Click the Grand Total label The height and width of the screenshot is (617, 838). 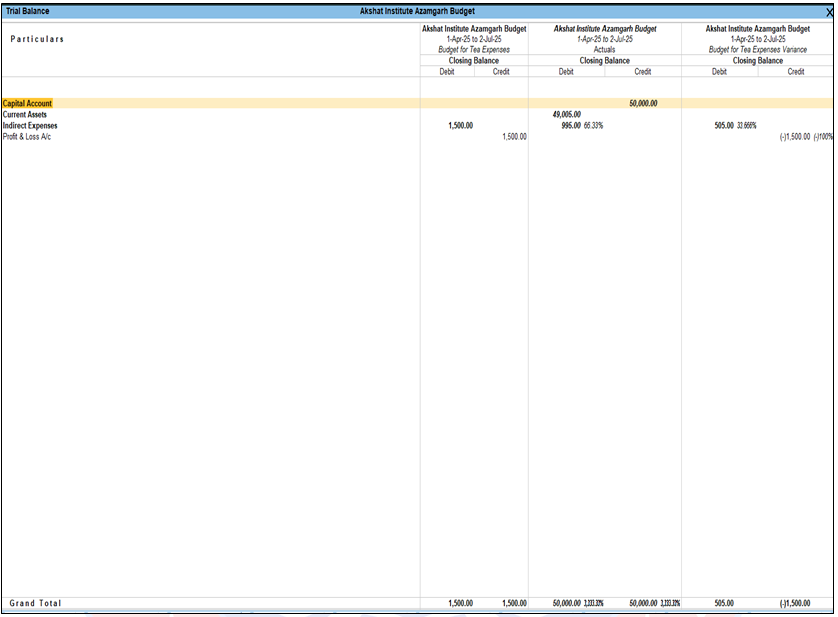(35, 603)
